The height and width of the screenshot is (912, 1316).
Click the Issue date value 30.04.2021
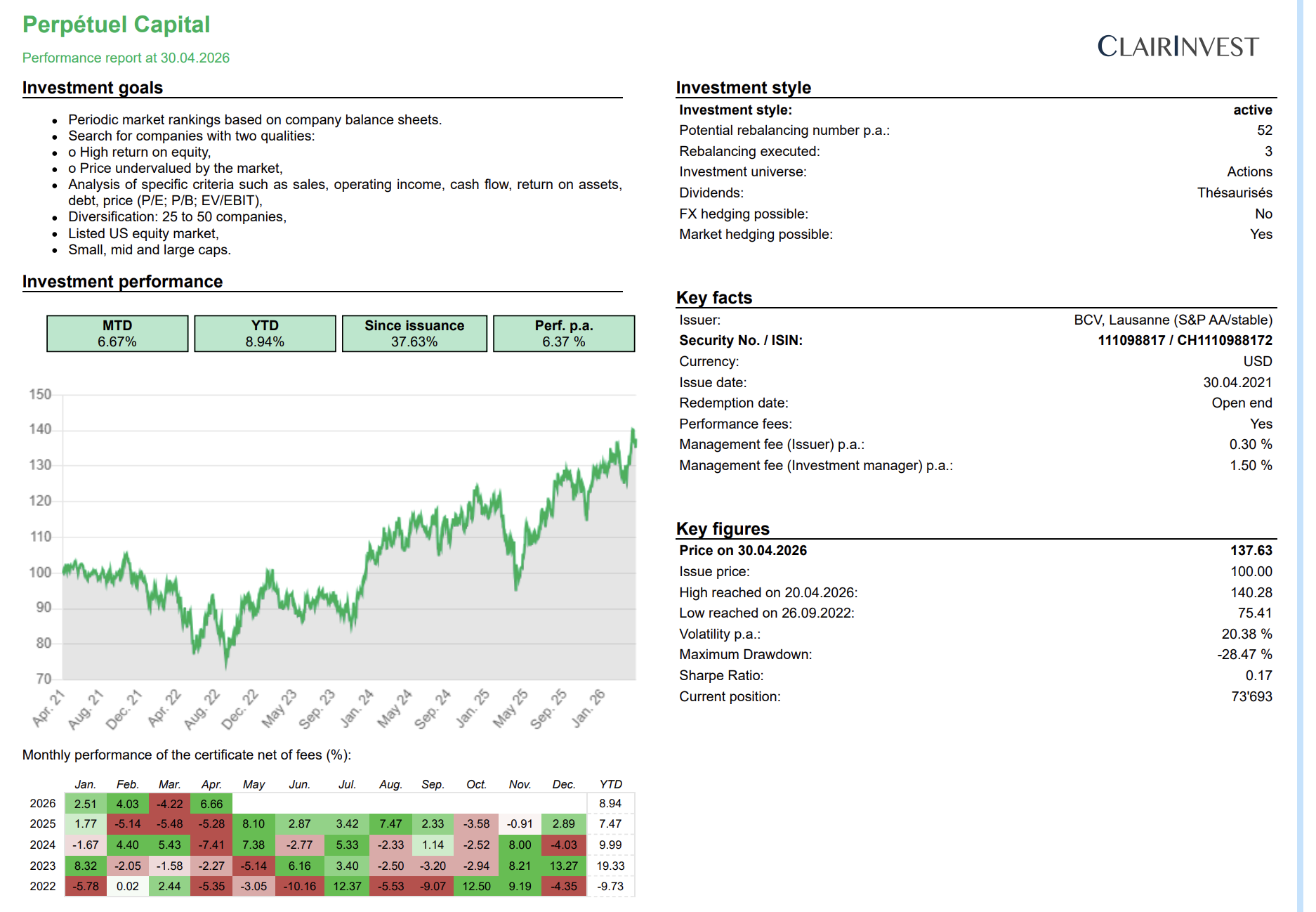point(1237,383)
